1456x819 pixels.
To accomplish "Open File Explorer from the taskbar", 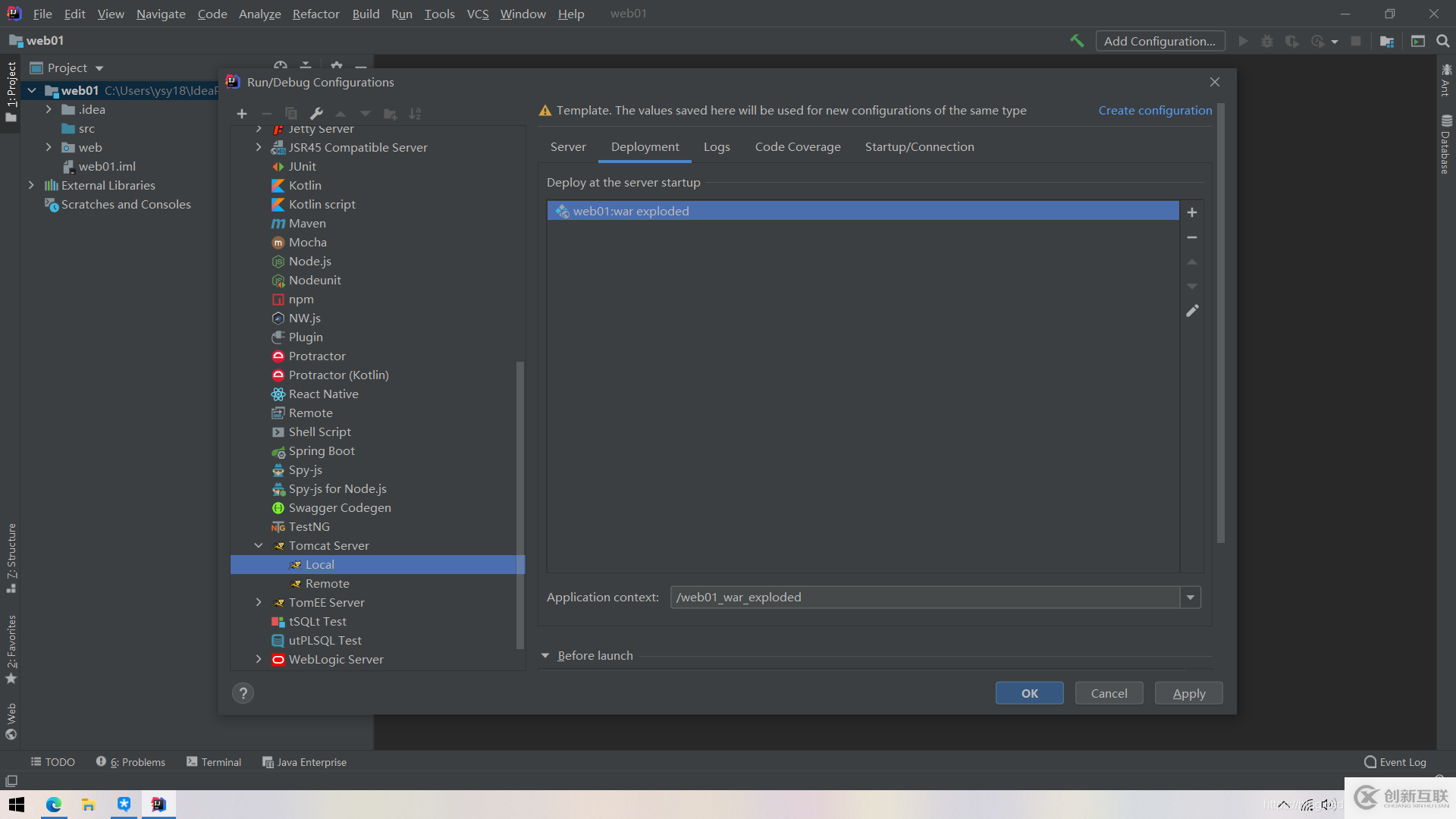I will [89, 805].
